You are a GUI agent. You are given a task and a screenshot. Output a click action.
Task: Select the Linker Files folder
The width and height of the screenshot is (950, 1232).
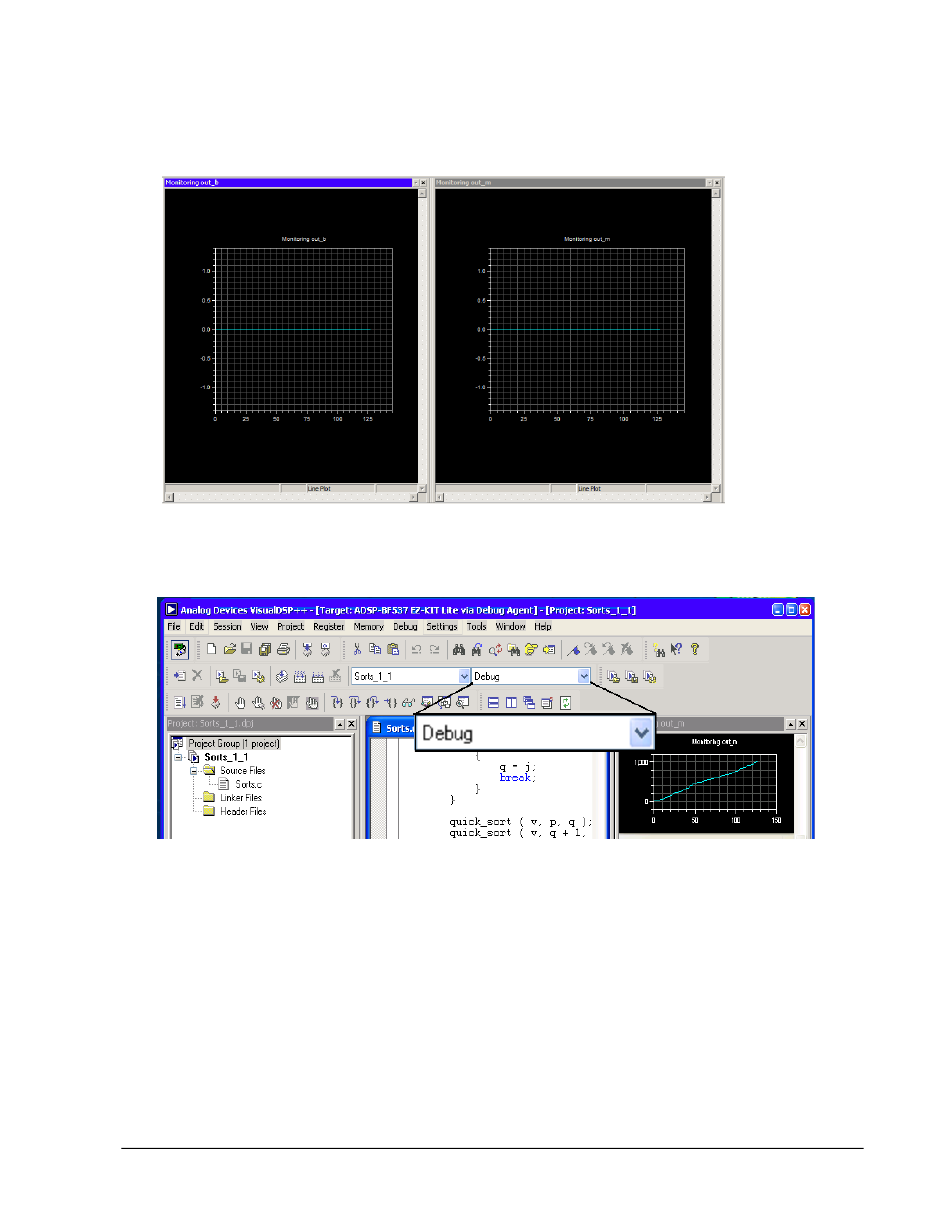(x=240, y=797)
